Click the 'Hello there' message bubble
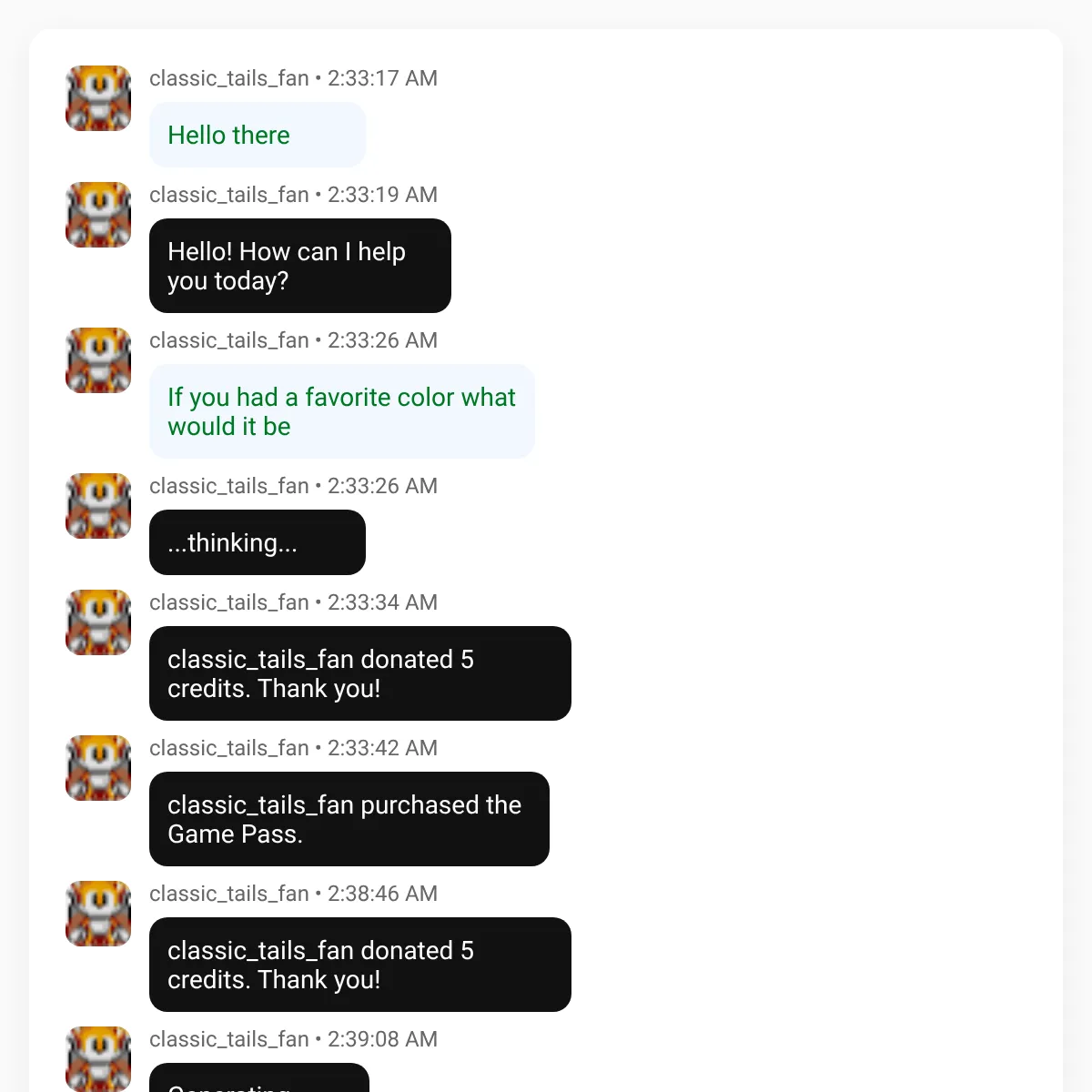This screenshot has width=1092, height=1092. click(258, 135)
